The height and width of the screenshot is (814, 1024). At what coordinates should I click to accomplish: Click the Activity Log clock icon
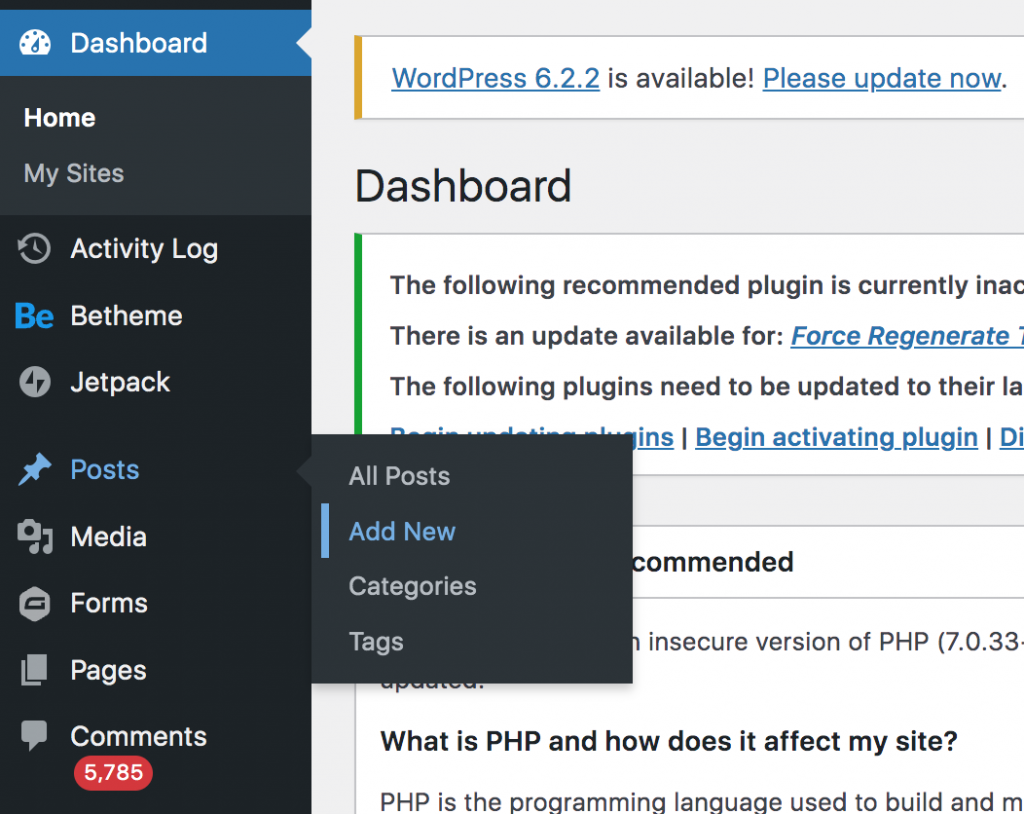[x=34, y=249]
